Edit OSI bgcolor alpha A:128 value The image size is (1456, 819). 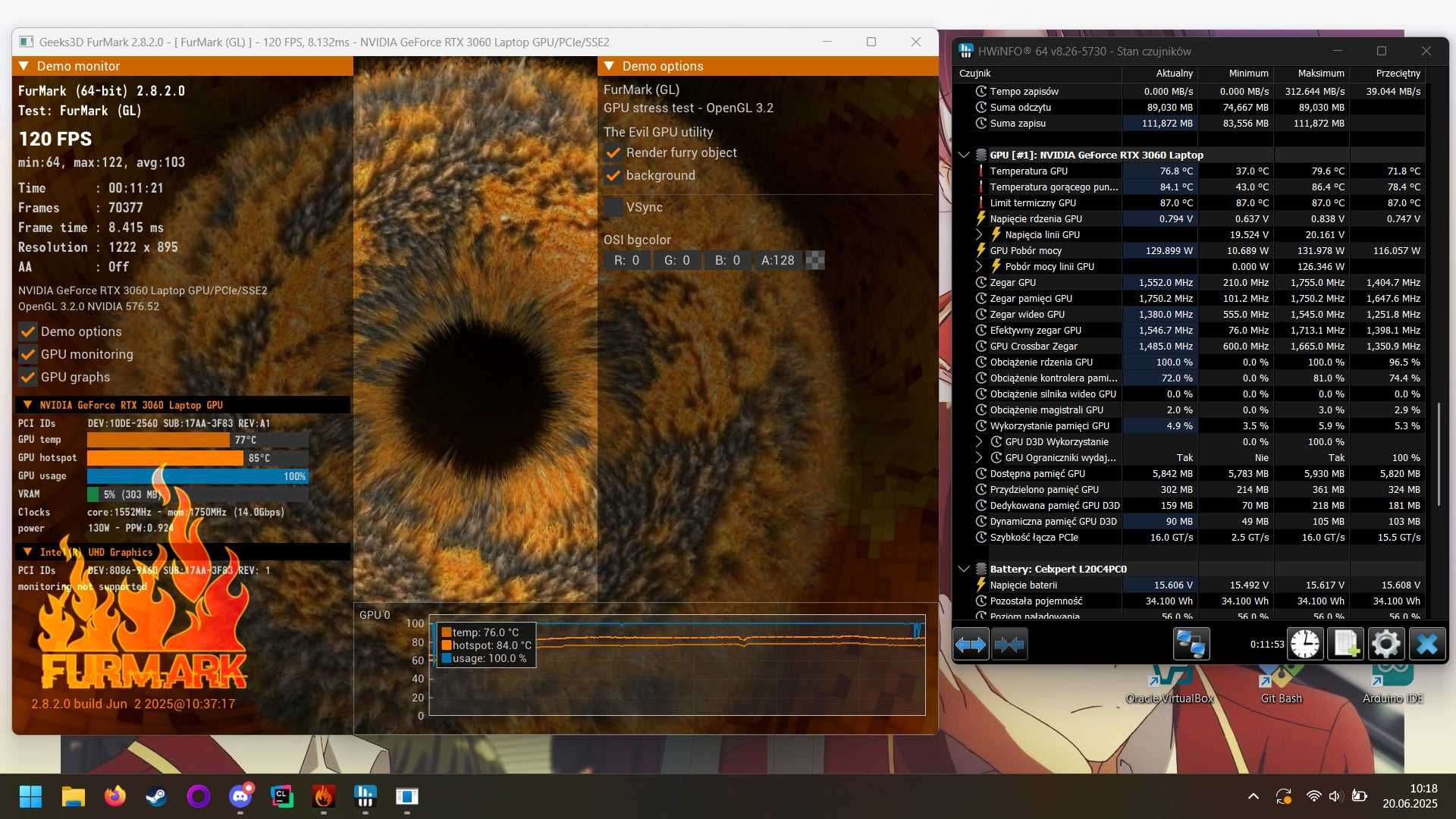coord(777,260)
